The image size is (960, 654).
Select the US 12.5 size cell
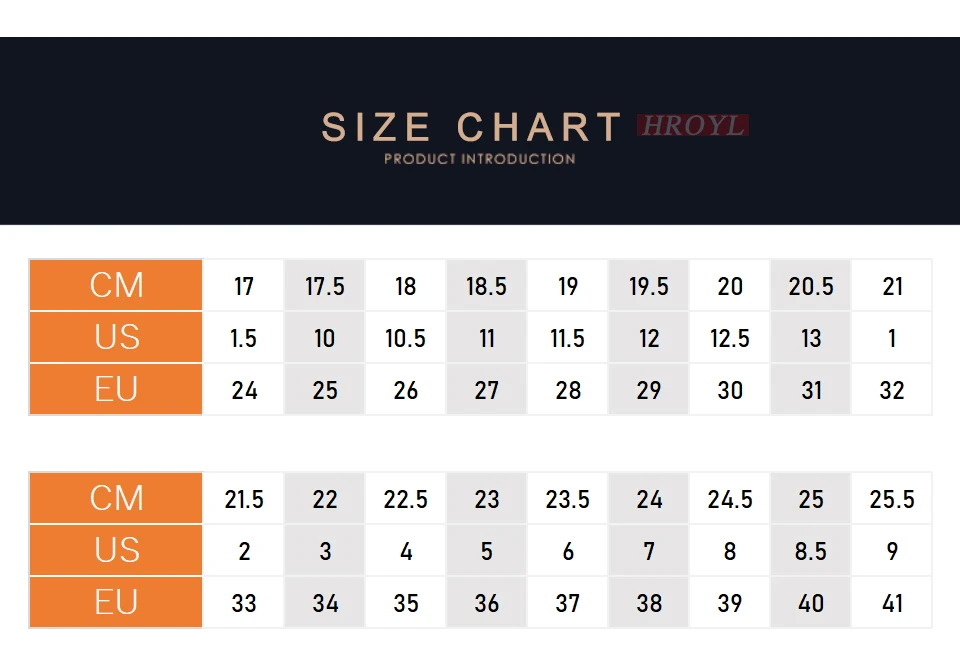click(730, 337)
